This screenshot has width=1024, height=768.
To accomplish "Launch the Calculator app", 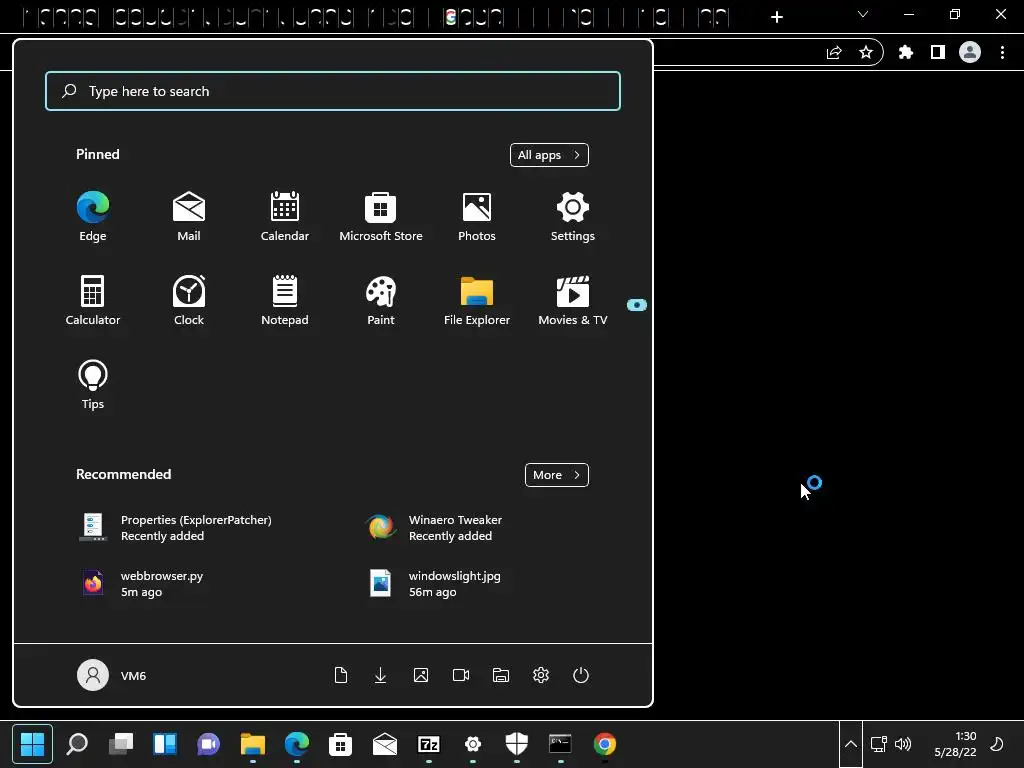I will click(93, 300).
